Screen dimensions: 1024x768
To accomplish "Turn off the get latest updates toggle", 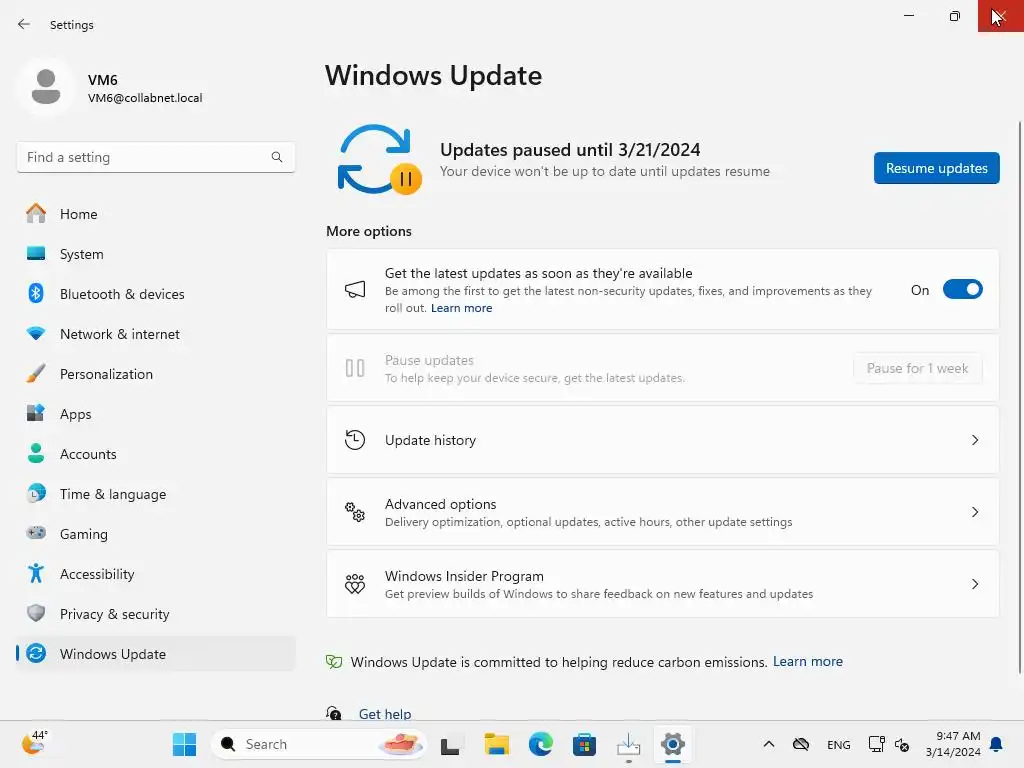I will (x=963, y=289).
